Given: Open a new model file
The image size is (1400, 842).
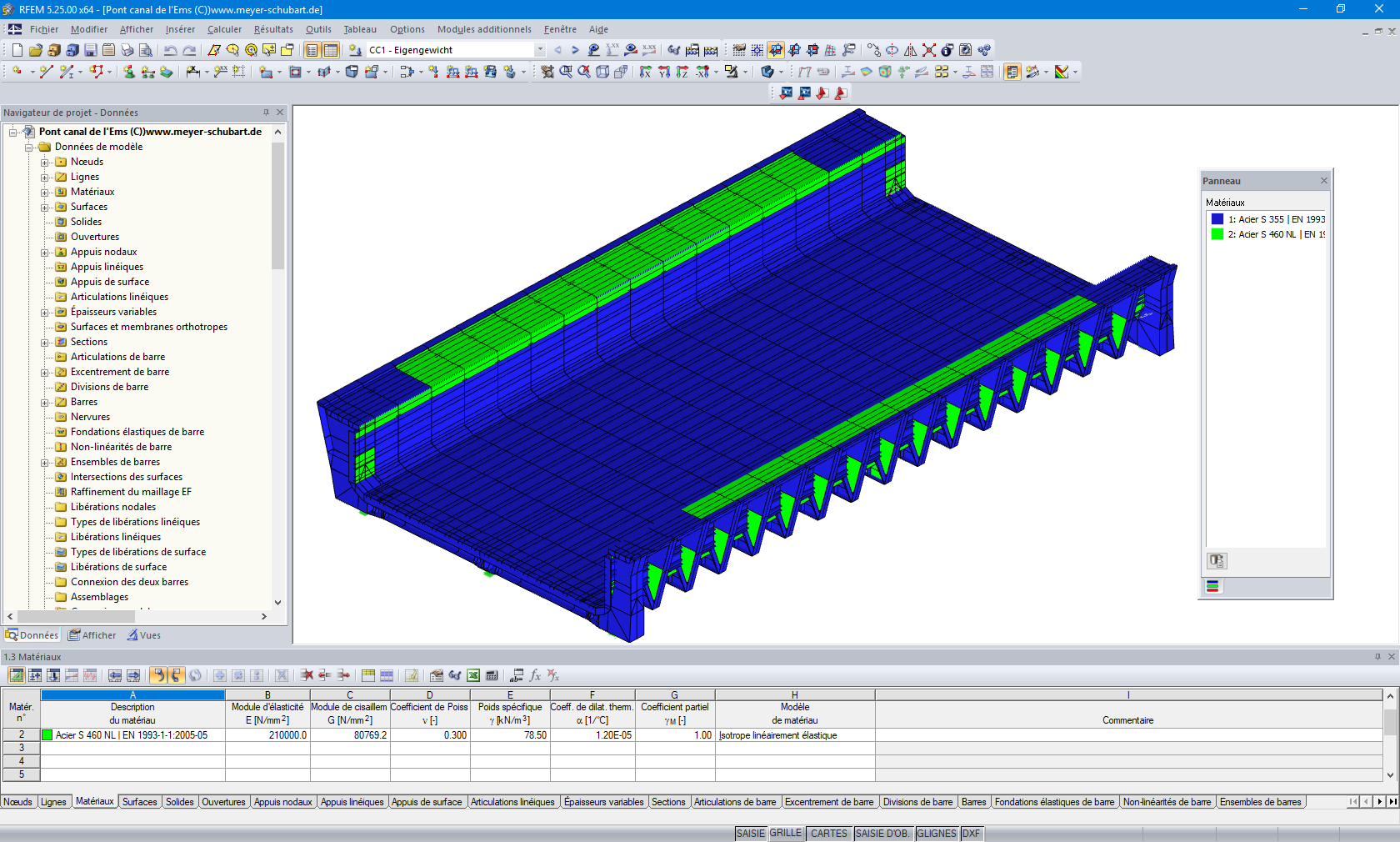Looking at the screenshot, I should 17,50.
